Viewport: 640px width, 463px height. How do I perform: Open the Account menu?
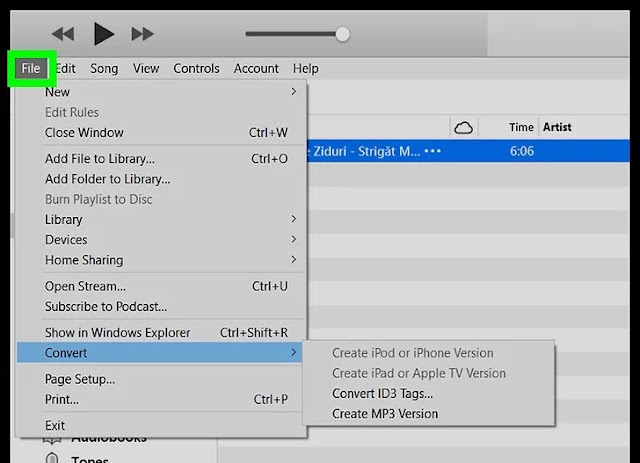(x=256, y=68)
